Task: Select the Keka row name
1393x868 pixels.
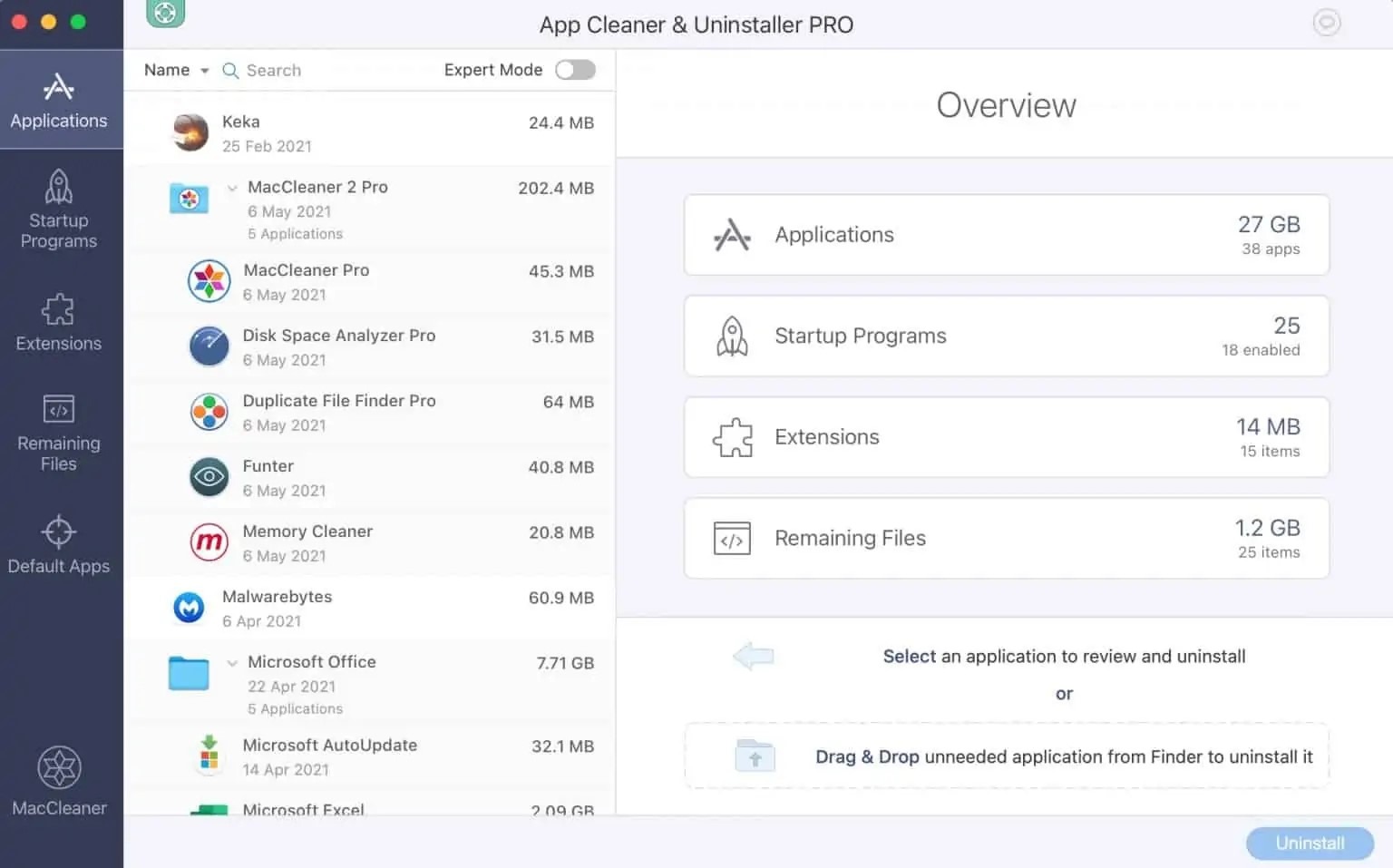Action: pyautogui.click(x=241, y=122)
